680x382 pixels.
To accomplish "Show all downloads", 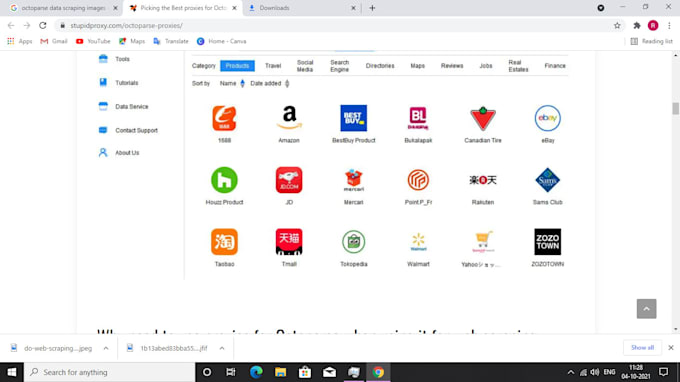I will pyautogui.click(x=642, y=347).
